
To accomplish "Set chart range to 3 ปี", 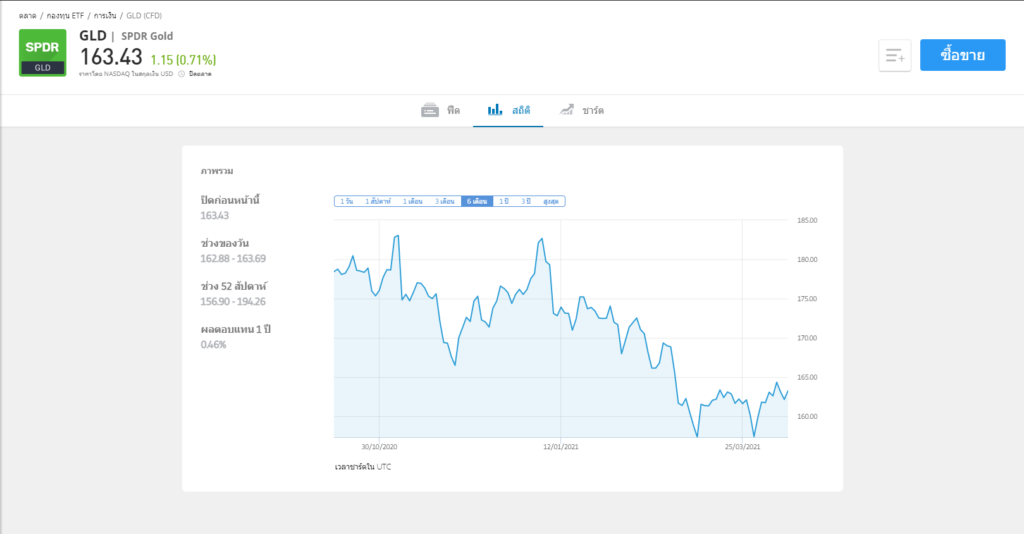I will point(526,201).
